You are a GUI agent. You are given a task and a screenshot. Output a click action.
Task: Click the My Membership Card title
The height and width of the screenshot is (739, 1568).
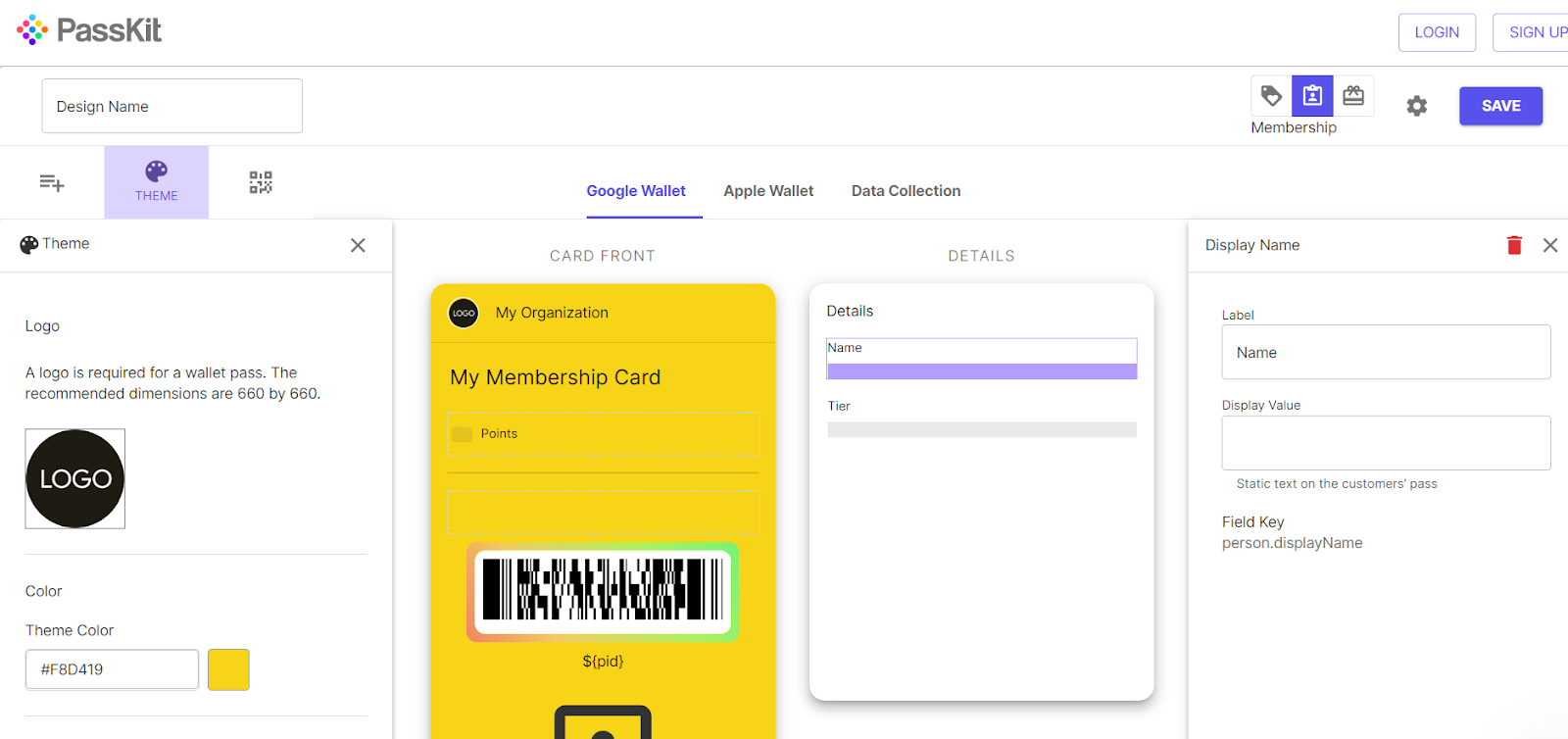pos(556,377)
